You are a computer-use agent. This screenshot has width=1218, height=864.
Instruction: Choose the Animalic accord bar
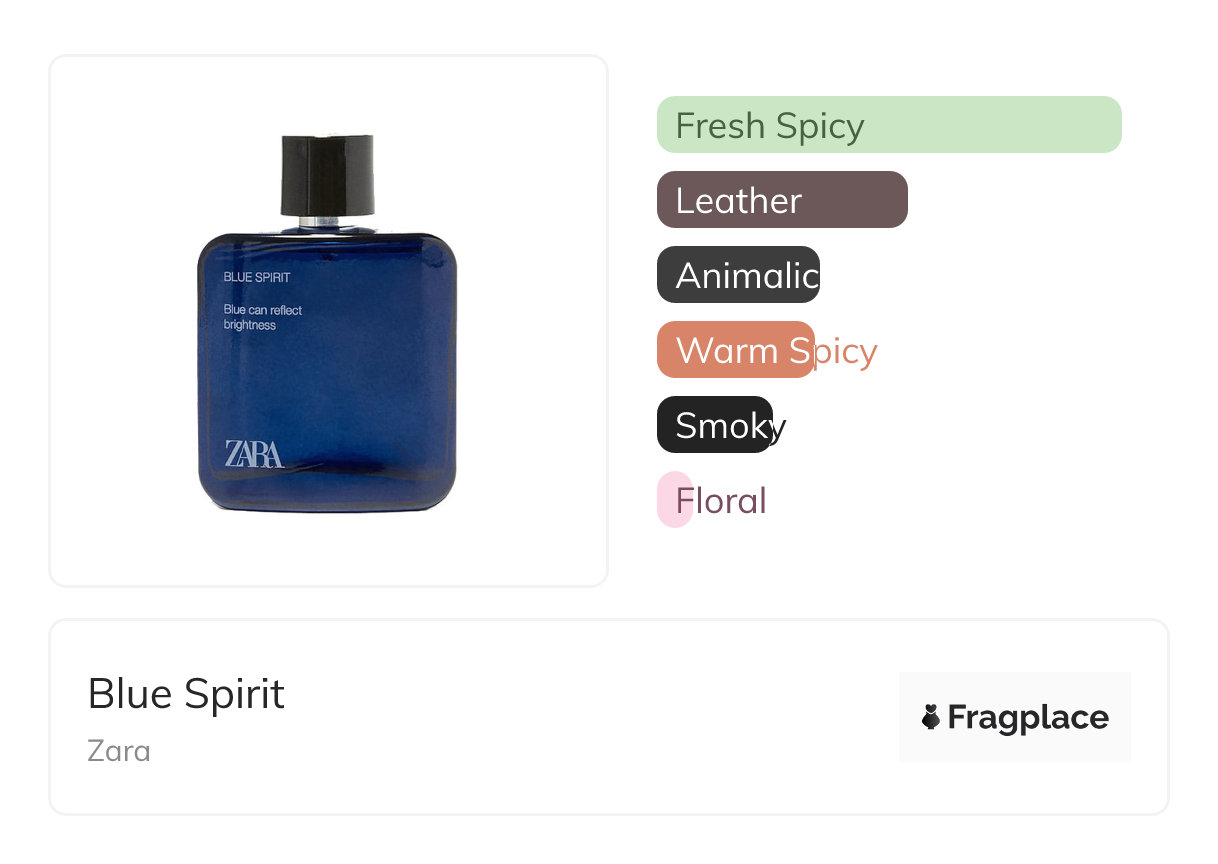click(738, 275)
